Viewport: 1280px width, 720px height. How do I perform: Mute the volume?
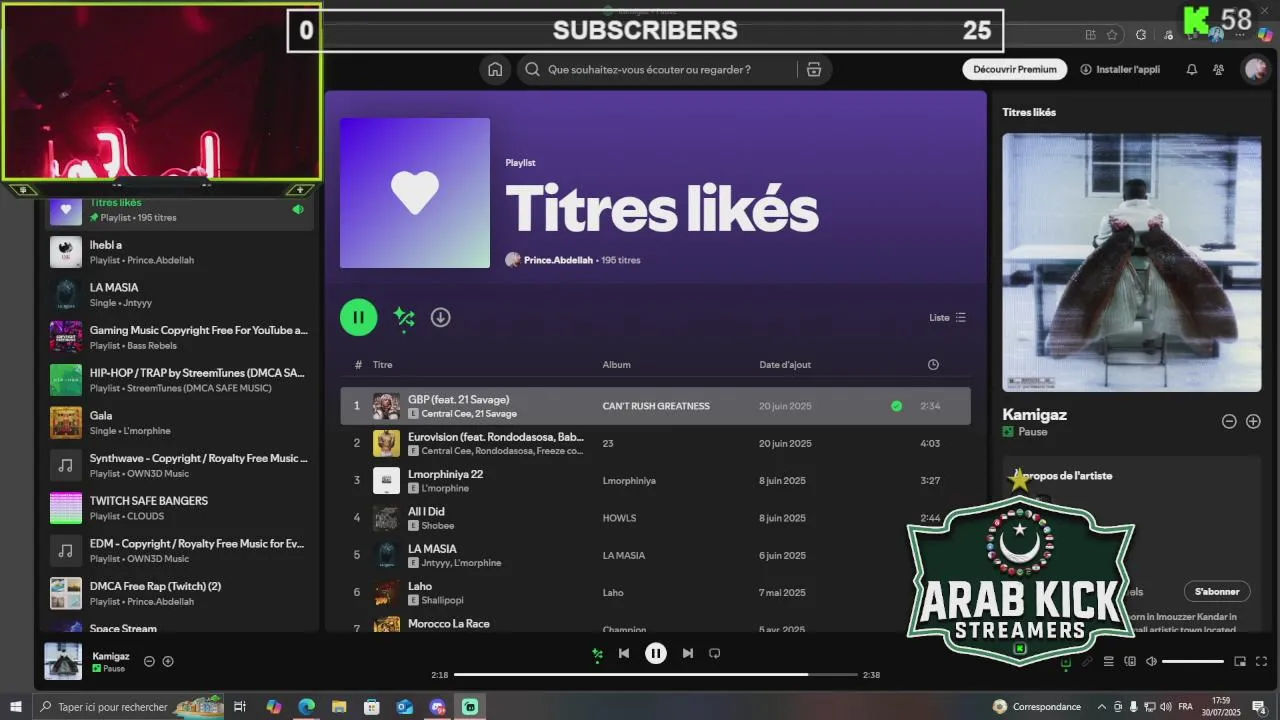coord(1151,661)
